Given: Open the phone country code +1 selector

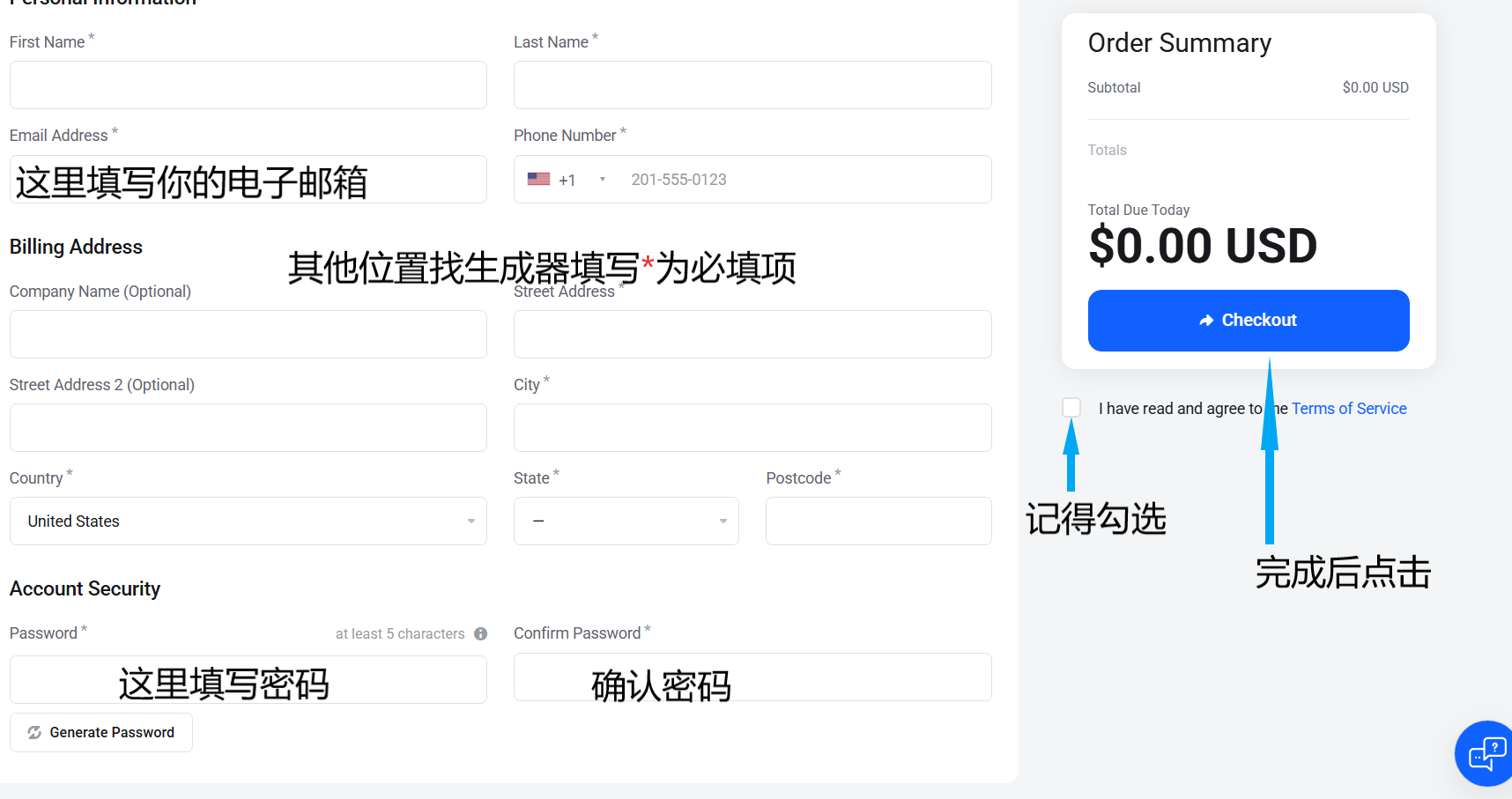Looking at the screenshot, I should [x=567, y=180].
